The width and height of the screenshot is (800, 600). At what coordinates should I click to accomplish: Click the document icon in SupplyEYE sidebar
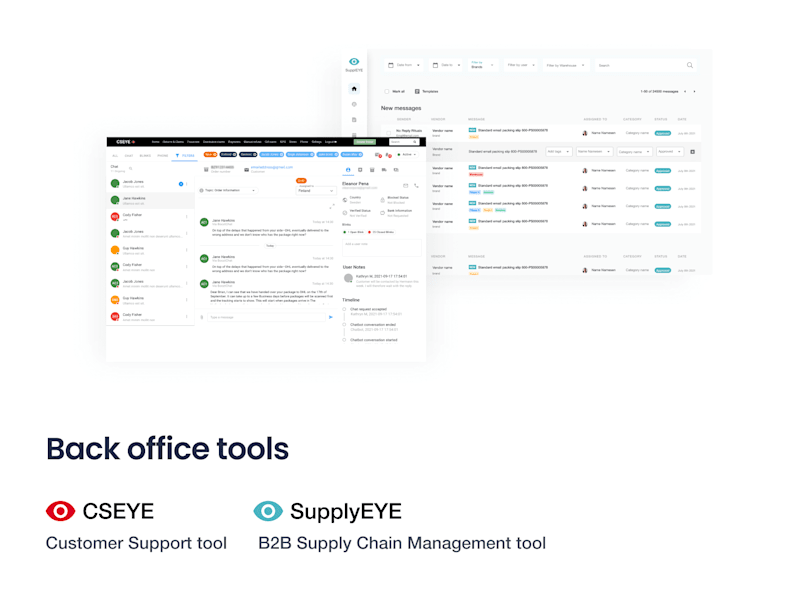(x=354, y=120)
